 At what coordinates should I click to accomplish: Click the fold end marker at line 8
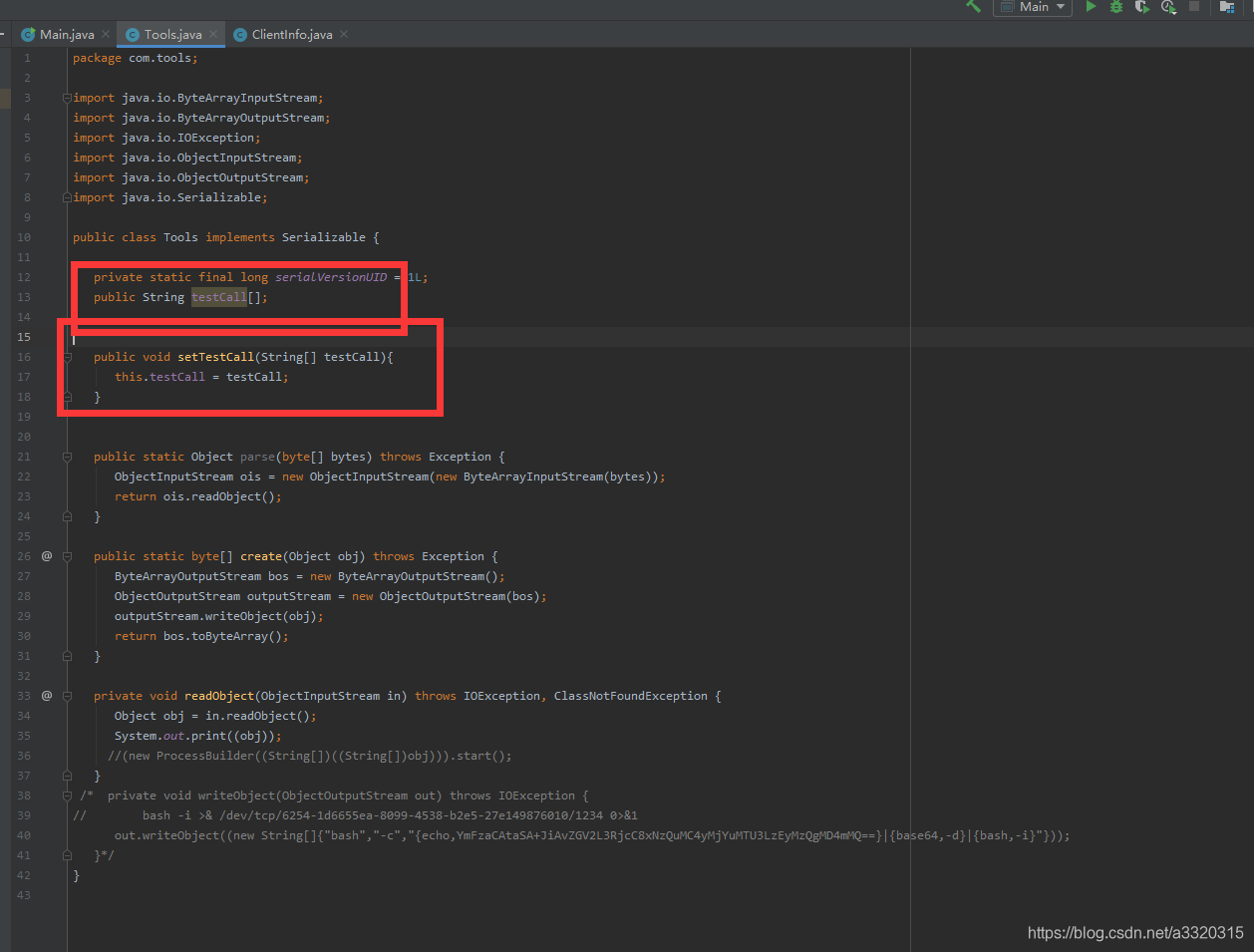click(67, 197)
